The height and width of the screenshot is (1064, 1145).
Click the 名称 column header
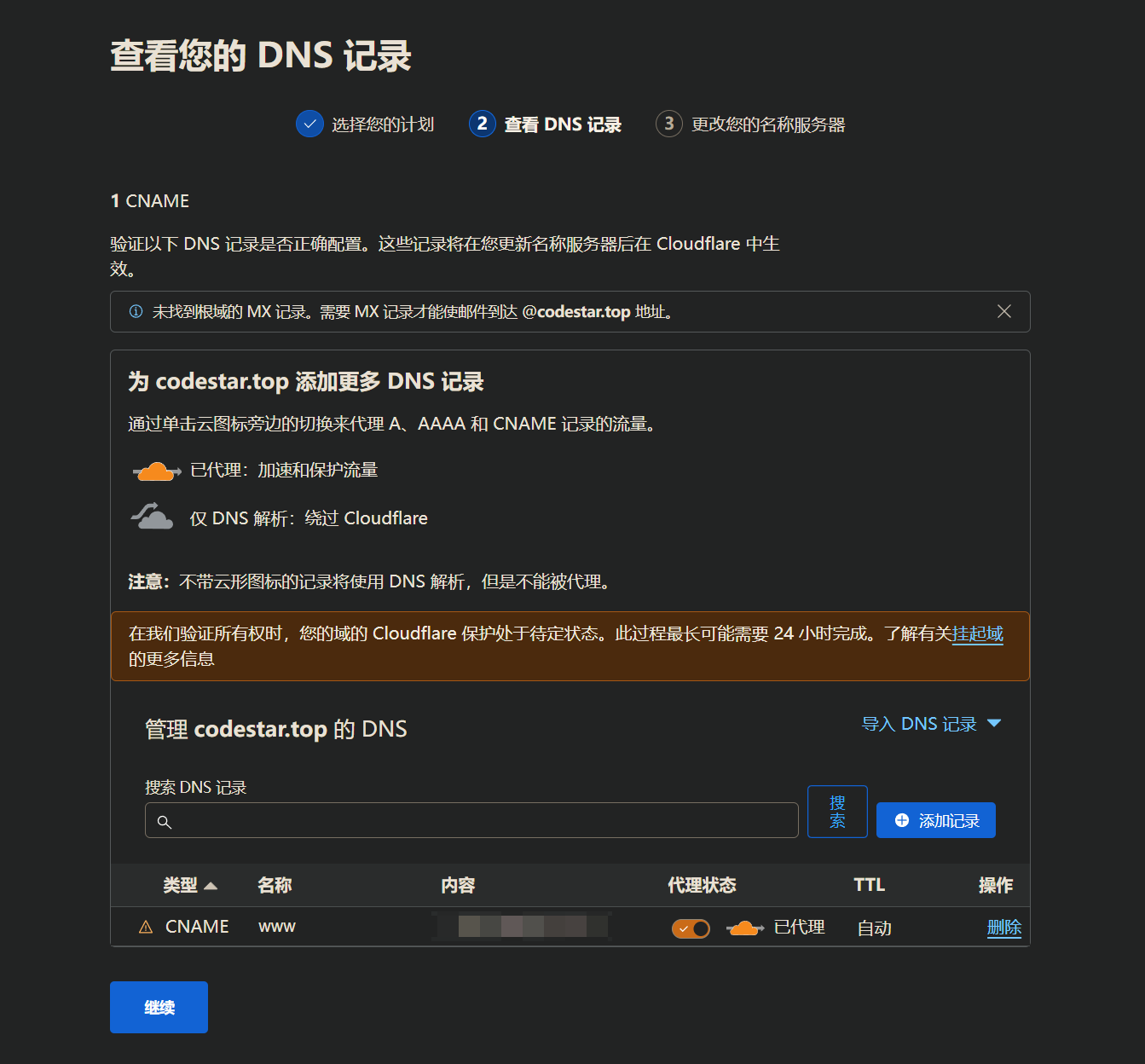275,886
